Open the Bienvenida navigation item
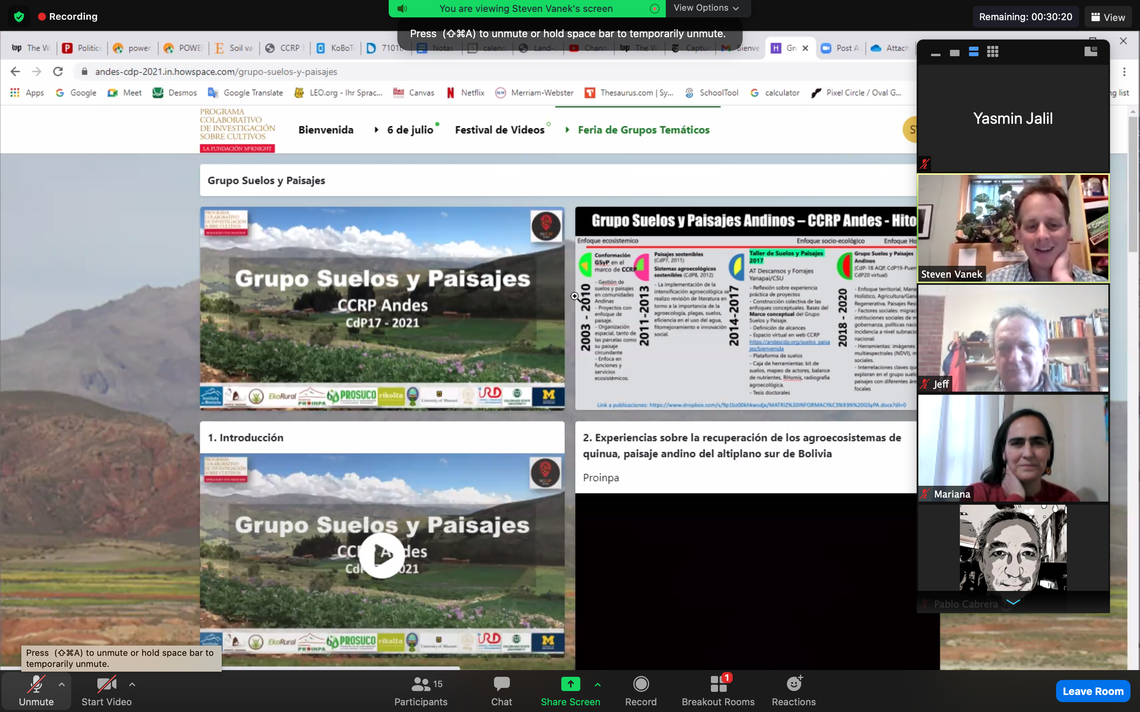Screen dimensions: 1140x712 point(326,130)
